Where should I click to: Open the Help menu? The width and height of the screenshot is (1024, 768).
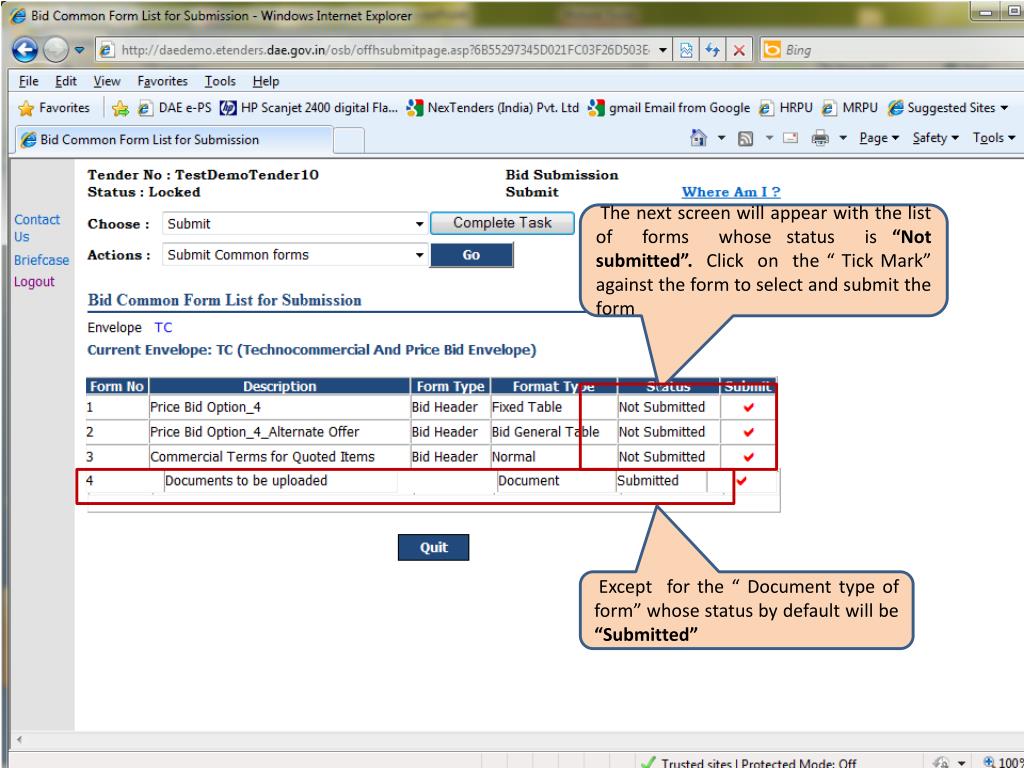[x=266, y=81]
